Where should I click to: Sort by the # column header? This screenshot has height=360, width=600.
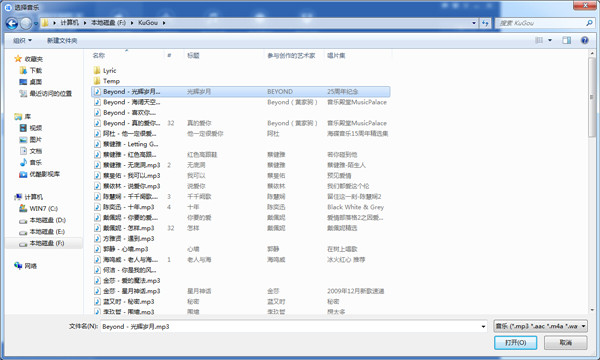(169, 55)
